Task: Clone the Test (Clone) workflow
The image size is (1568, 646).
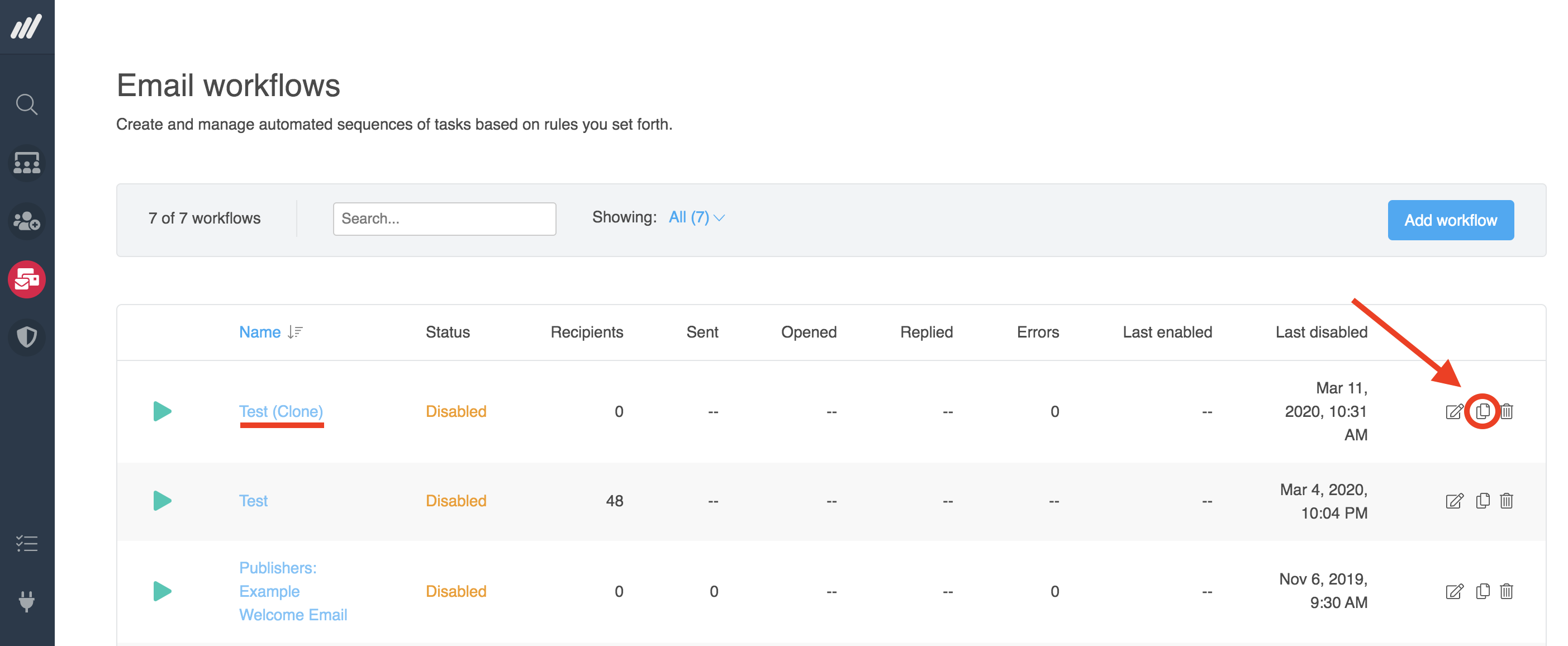Action: click(x=1482, y=412)
